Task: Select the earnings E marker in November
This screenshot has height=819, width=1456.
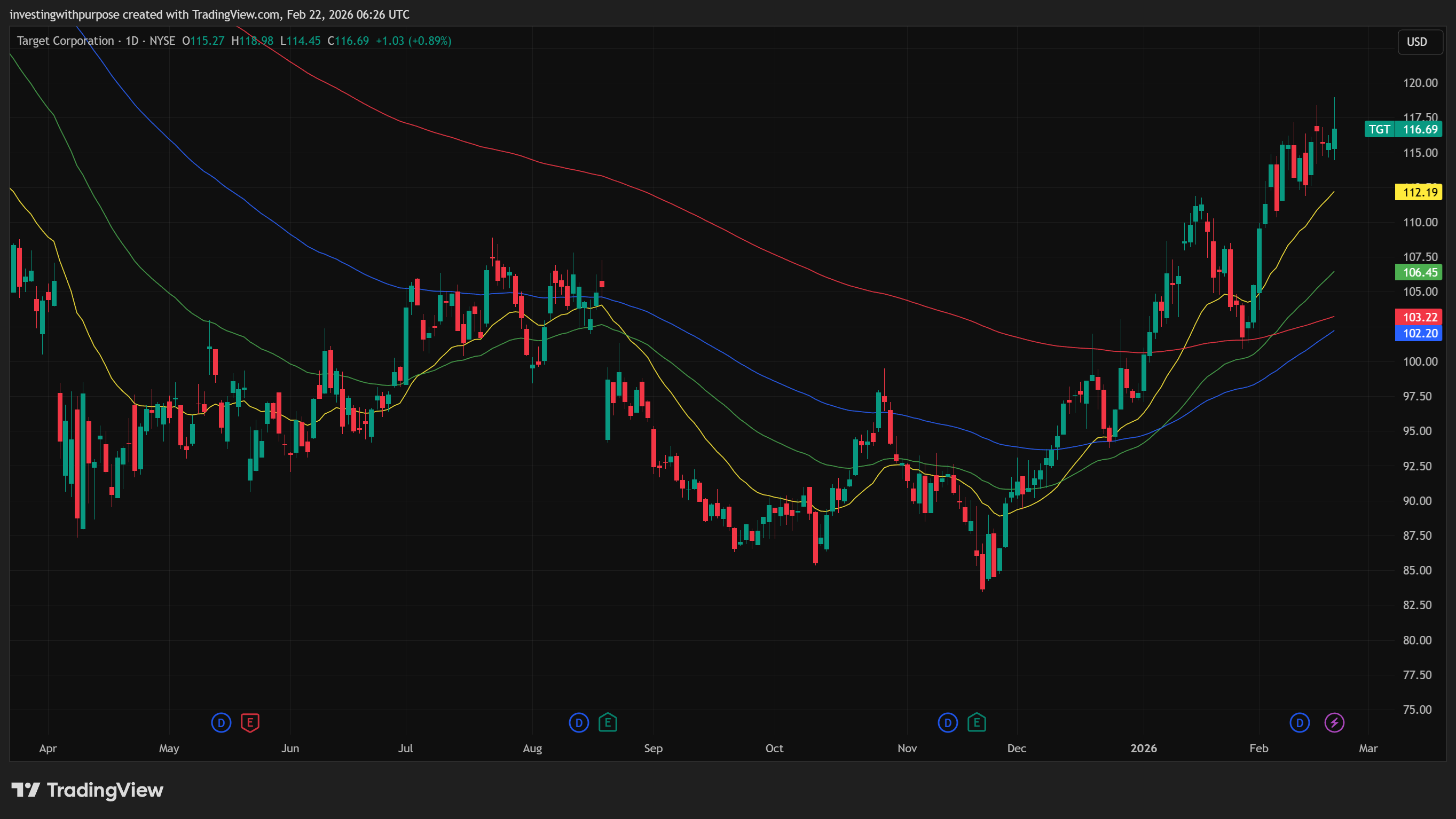Action: 977,722
